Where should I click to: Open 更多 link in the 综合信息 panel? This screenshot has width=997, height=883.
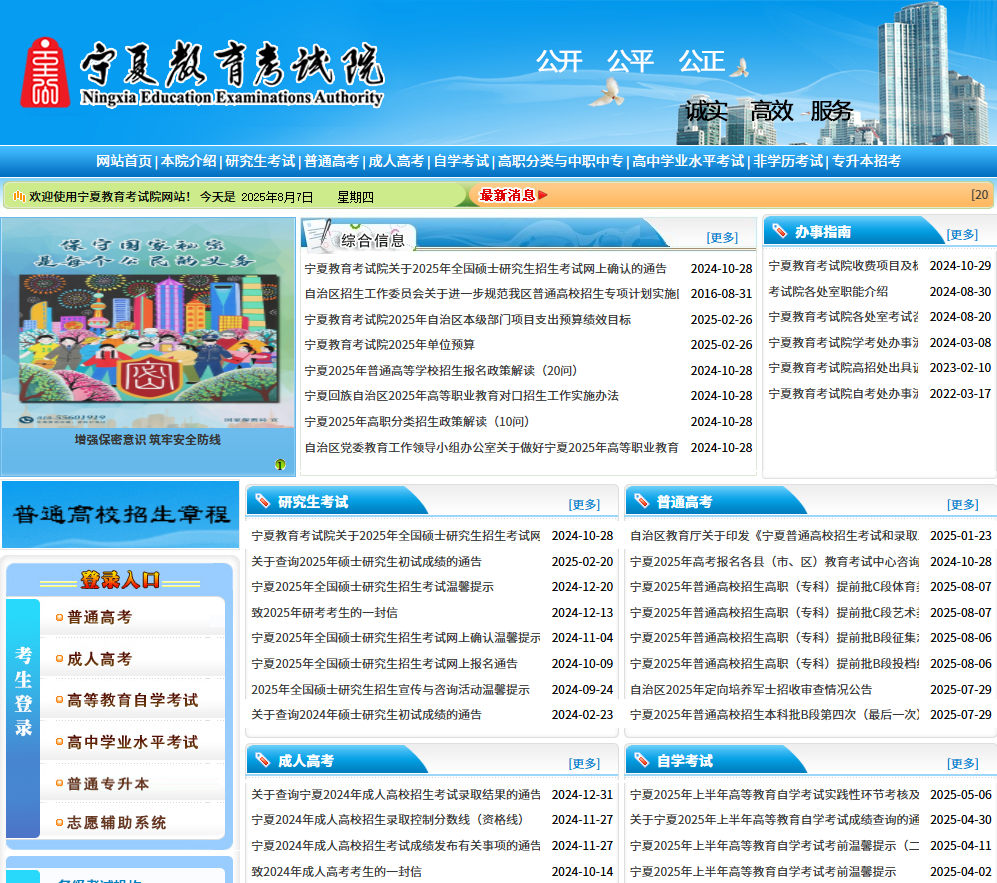[x=722, y=238]
